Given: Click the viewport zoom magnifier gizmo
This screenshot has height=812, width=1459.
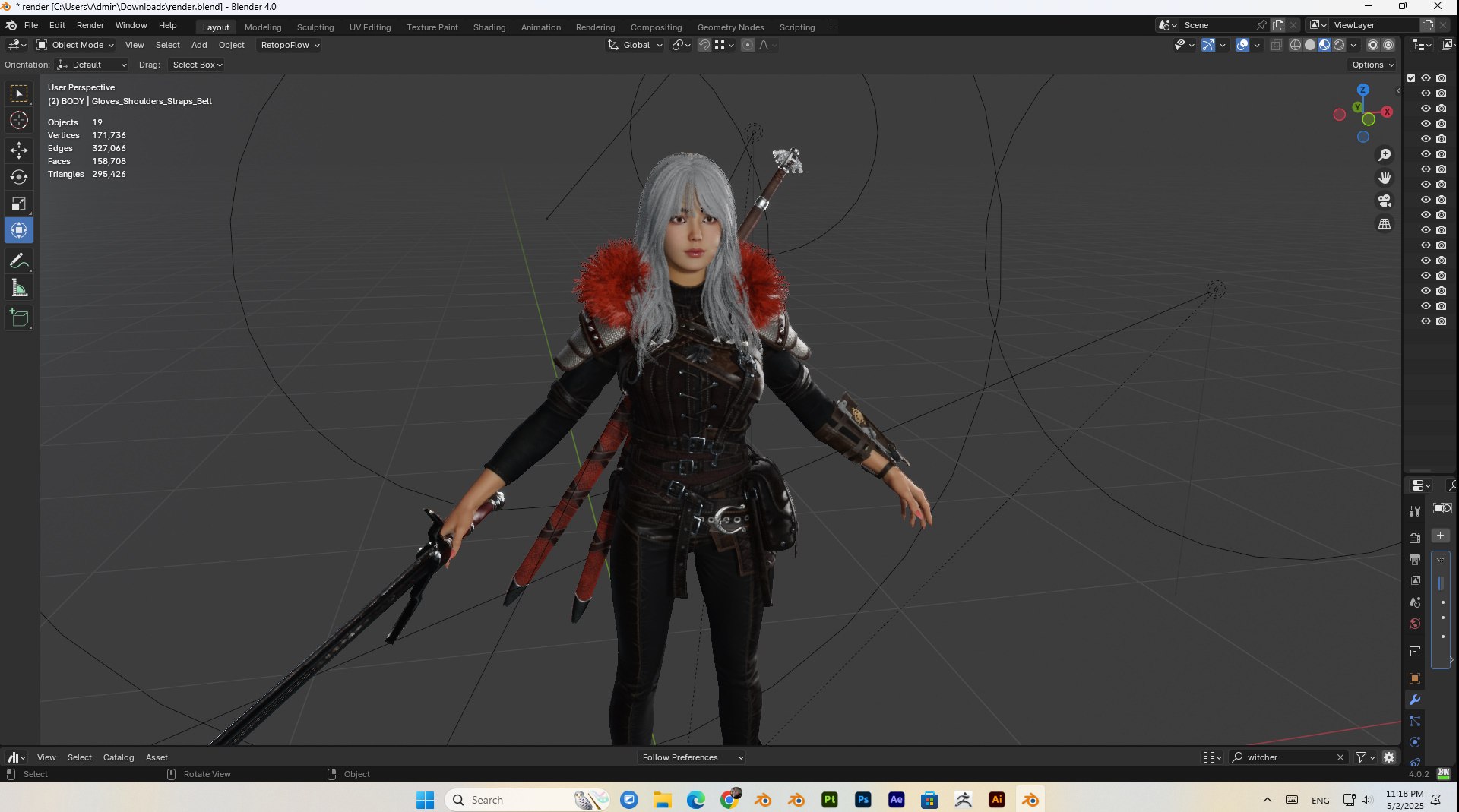Looking at the screenshot, I should pyautogui.click(x=1385, y=155).
